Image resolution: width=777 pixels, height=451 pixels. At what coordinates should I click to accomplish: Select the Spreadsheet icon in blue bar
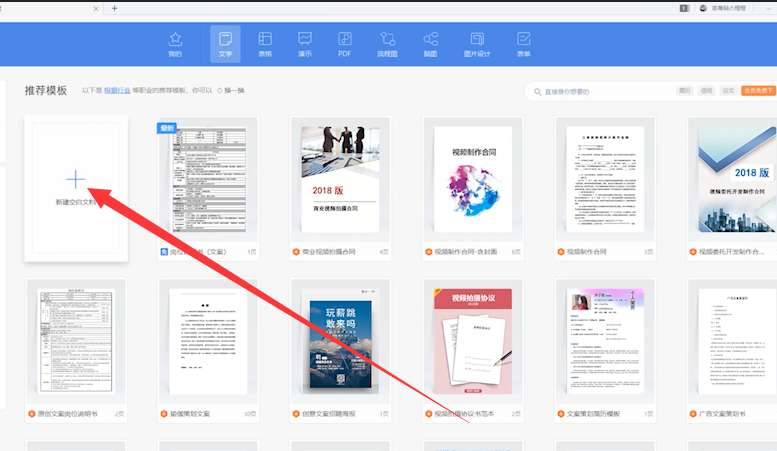point(265,45)
